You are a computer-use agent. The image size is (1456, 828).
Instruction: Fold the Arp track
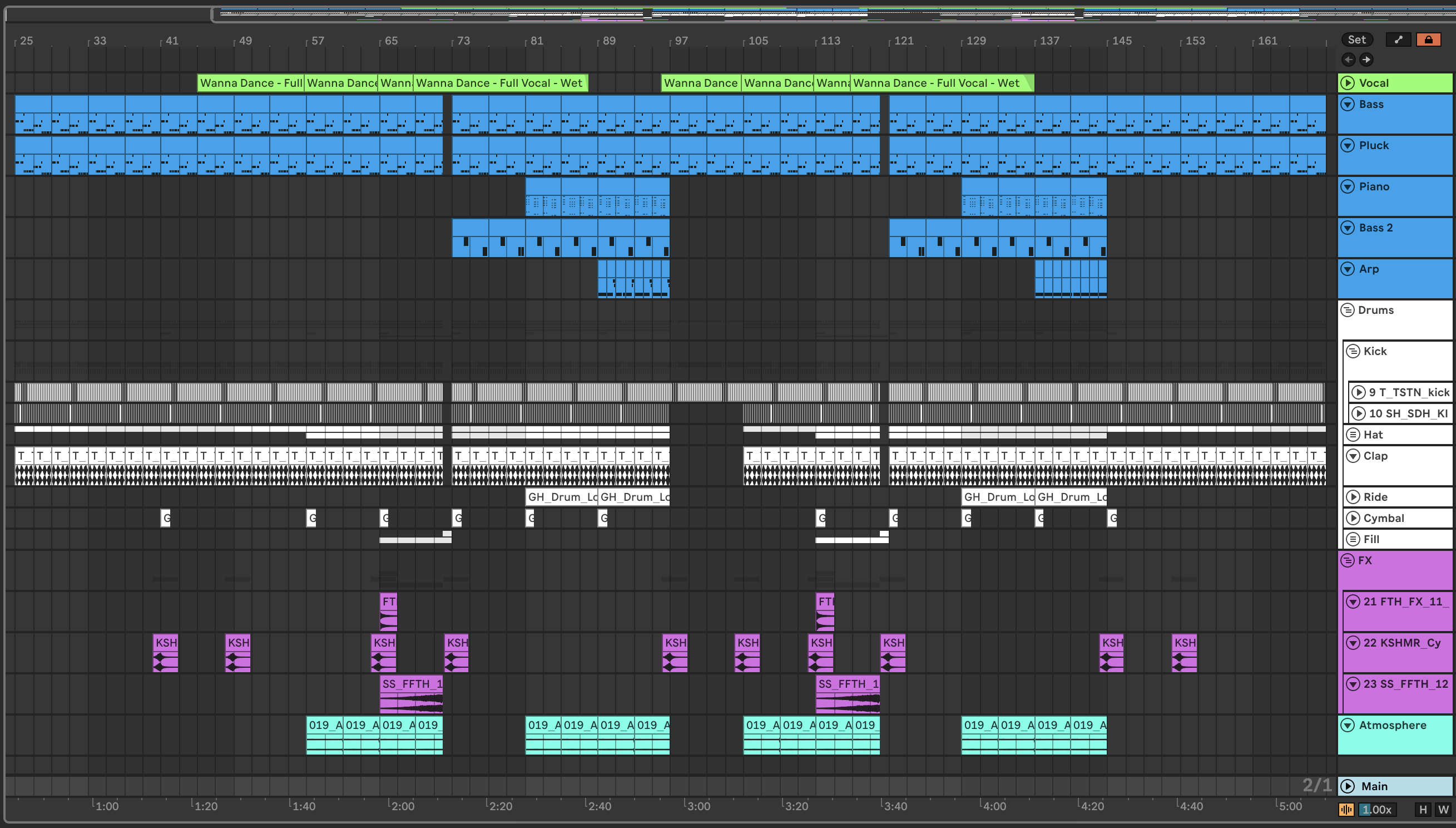click(1348, 268)
